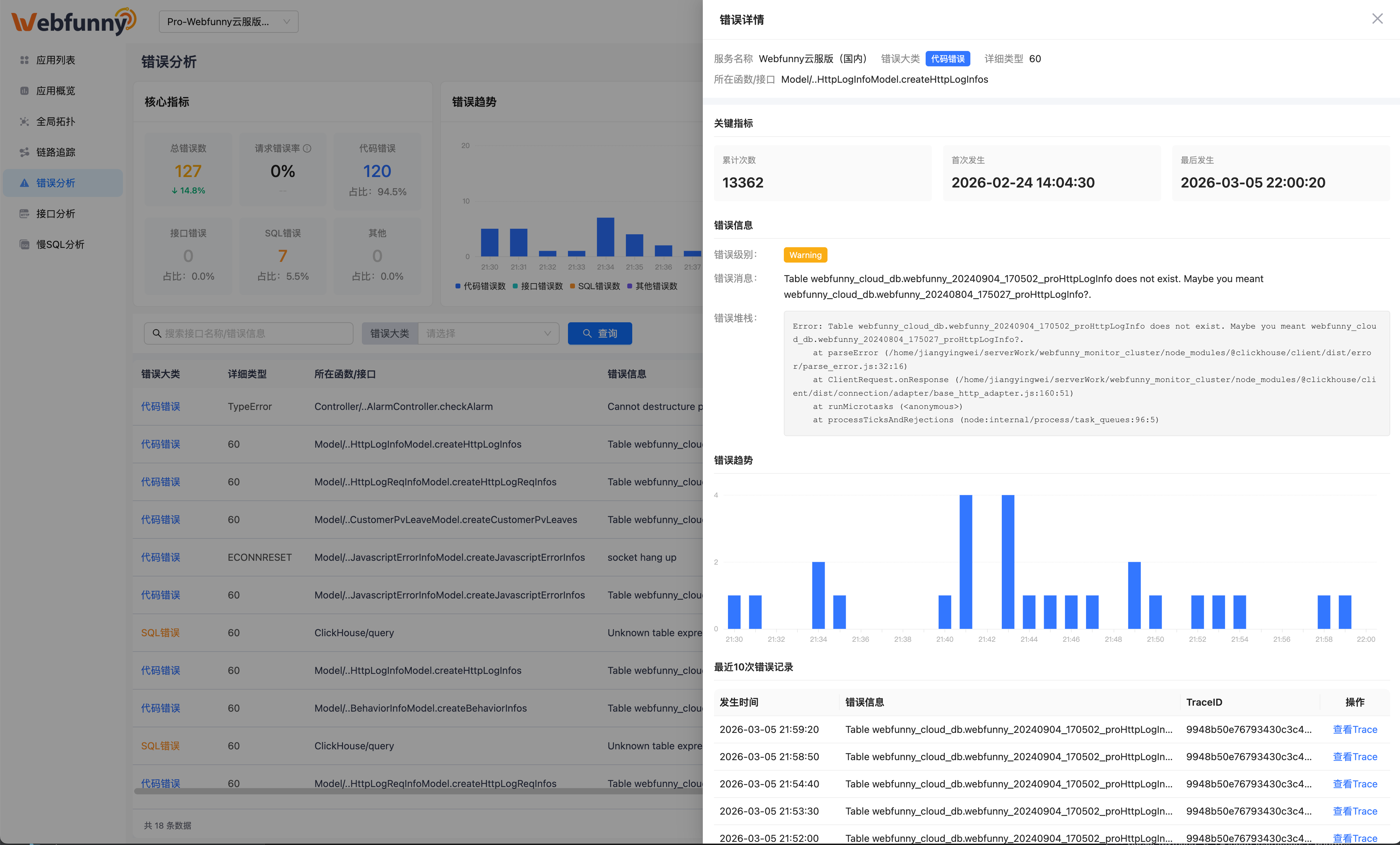The height and width of the screenshot is (845, 1400).
Task: Go to the 慢SQL分析 menu item
Action: click(x=60, y=244)
